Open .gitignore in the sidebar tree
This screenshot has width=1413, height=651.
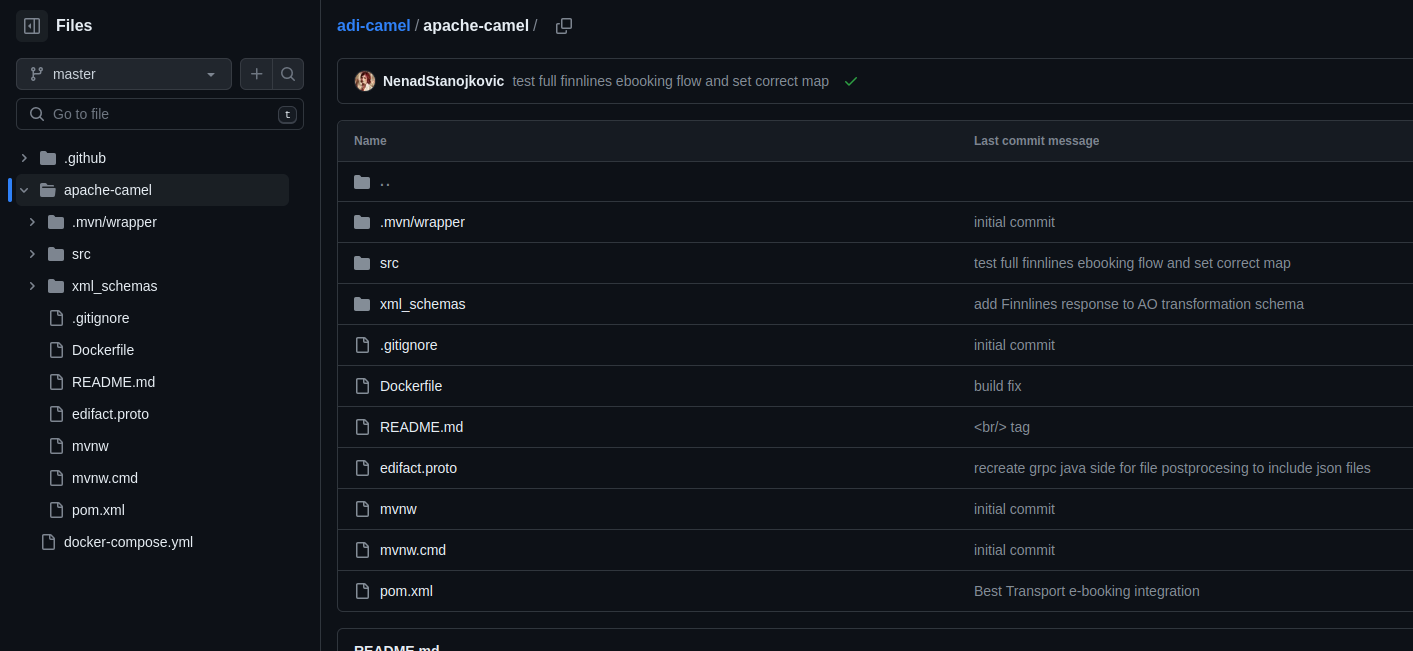tap(100, 318)
